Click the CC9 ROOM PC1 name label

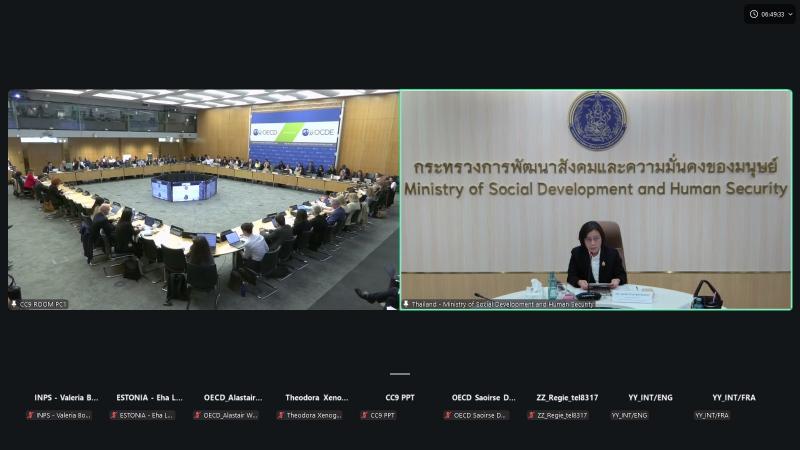click(x=43, y=304)
